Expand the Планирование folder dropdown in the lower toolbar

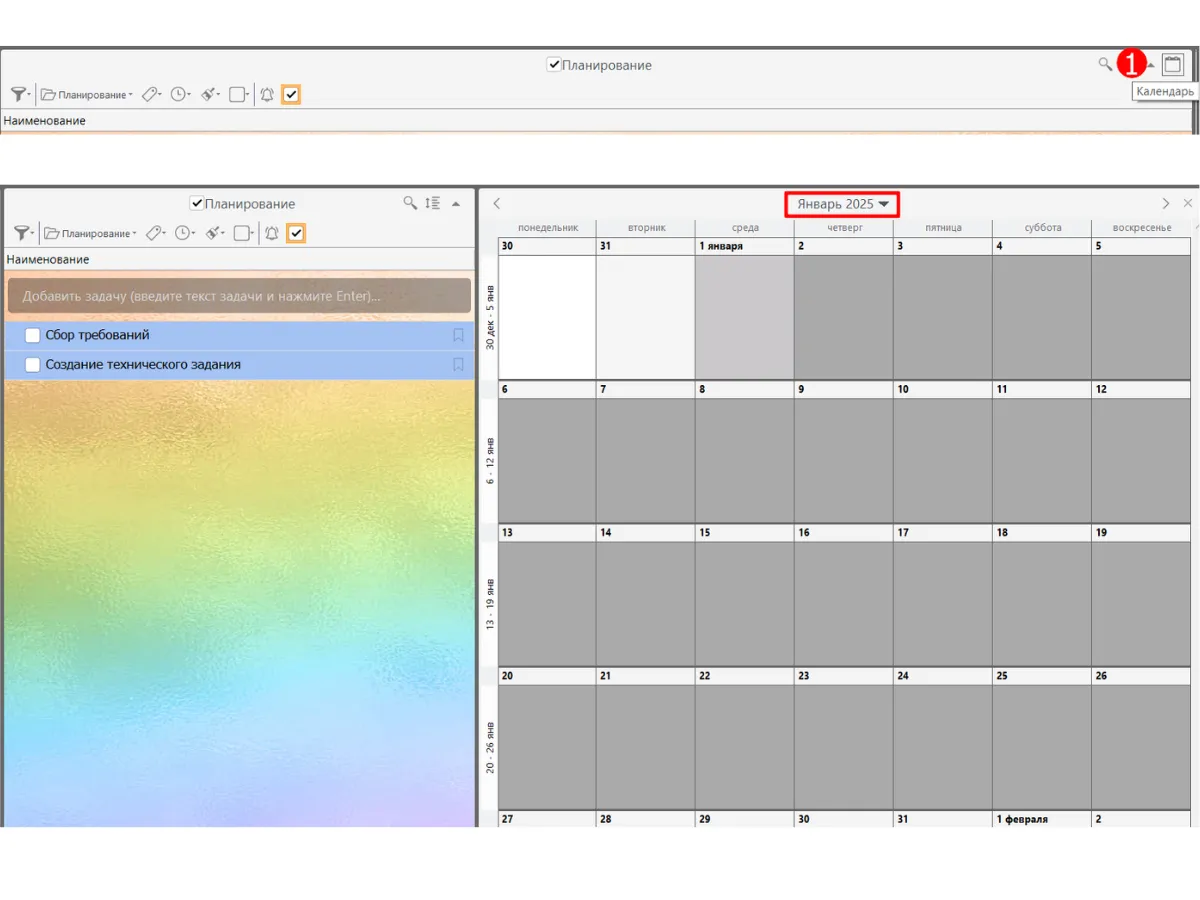(90, 233)
